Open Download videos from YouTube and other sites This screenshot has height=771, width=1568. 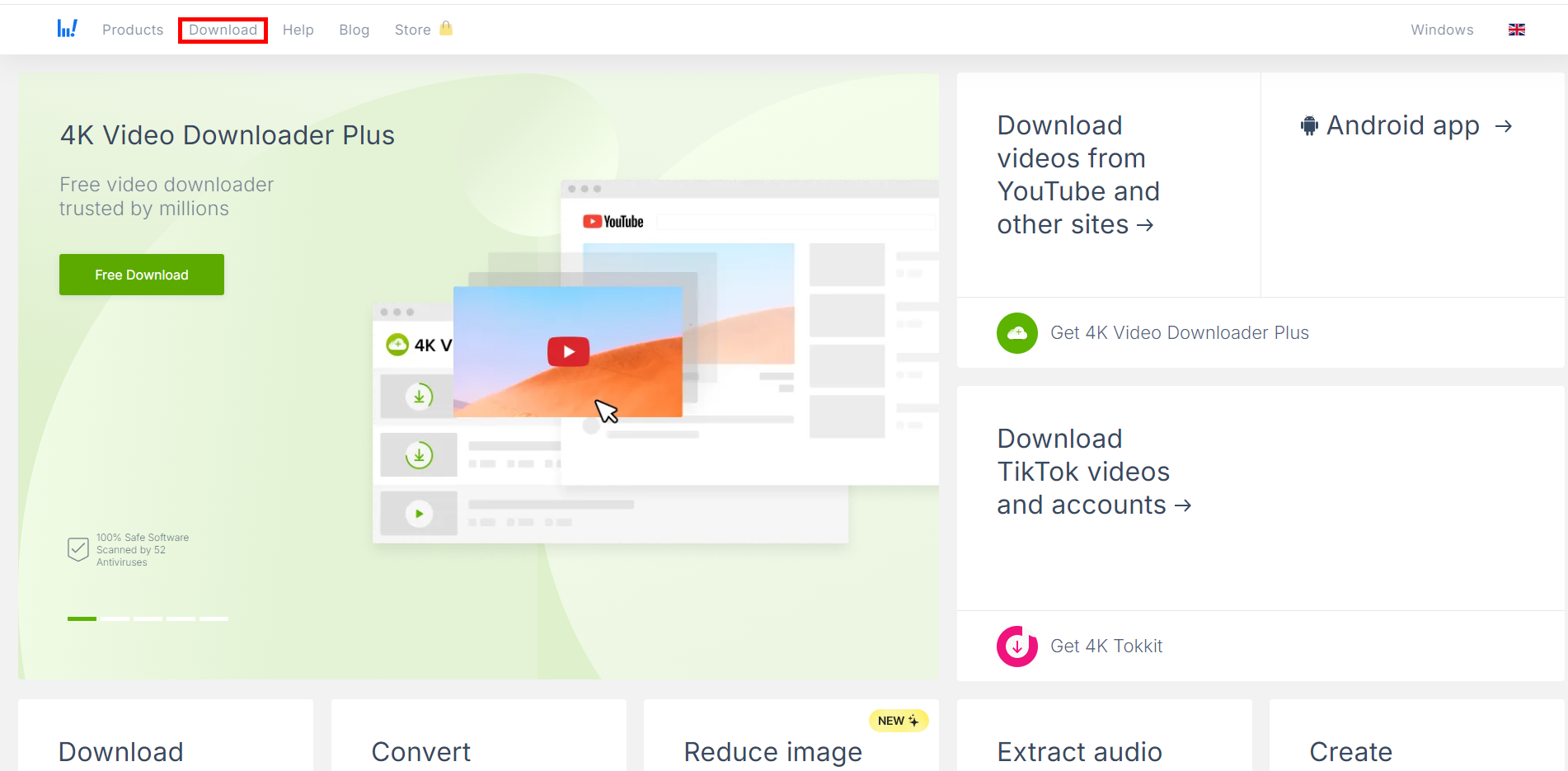(x=1077, y=175)
